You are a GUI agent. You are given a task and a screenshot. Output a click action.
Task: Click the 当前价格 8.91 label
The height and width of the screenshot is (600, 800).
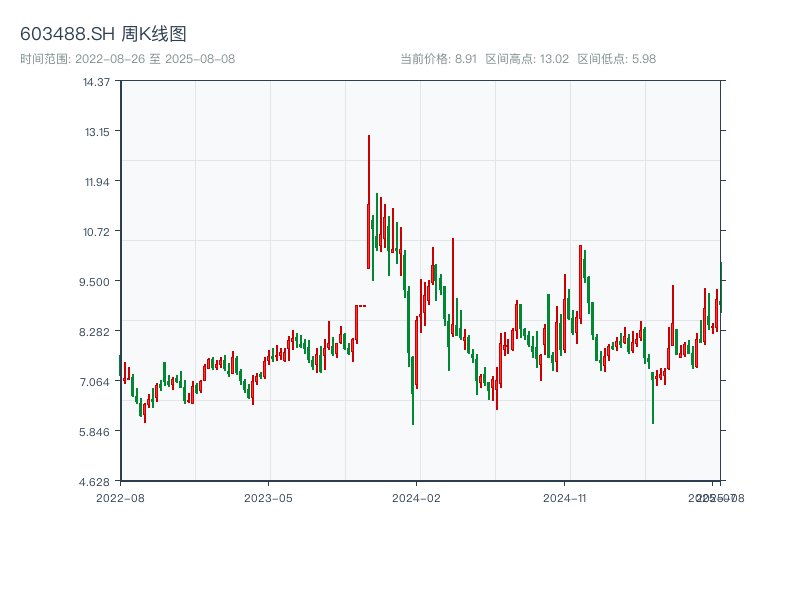click(x=438, y=59)
